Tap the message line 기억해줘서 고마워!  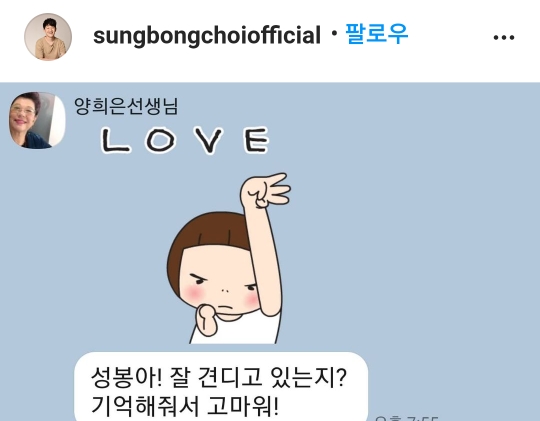[x=185, y=406]
